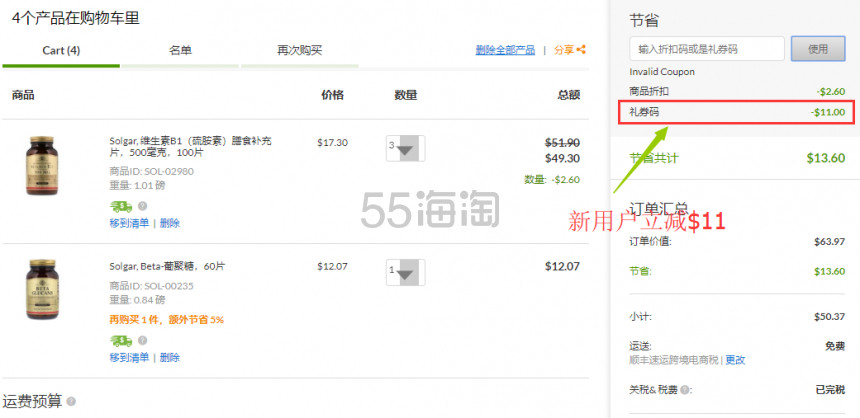Click the 再购买 1 件，额外节省 5% promo text

click(167, 320)
